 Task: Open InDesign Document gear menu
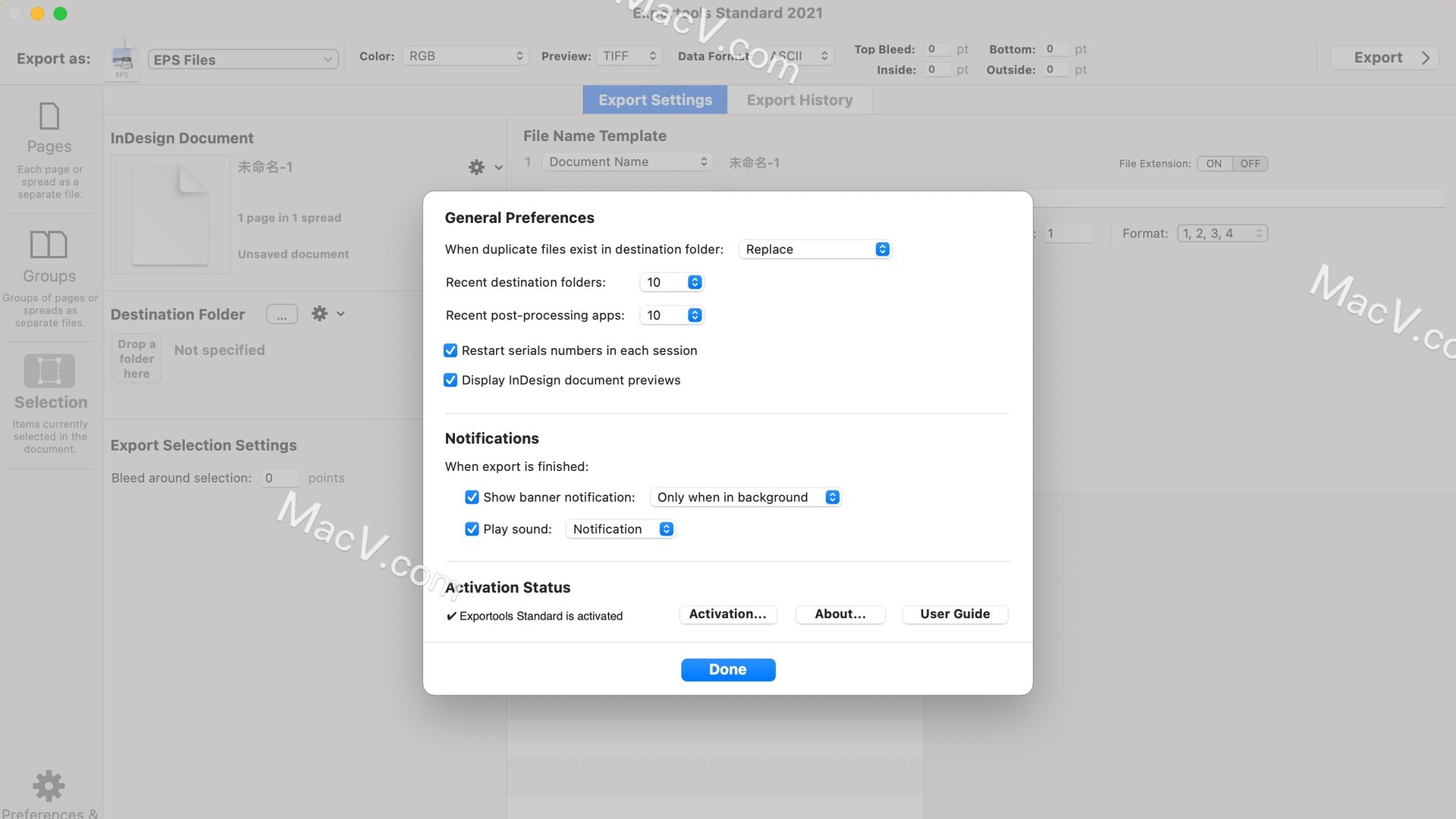pyautogui.click(x=485, y=167)
